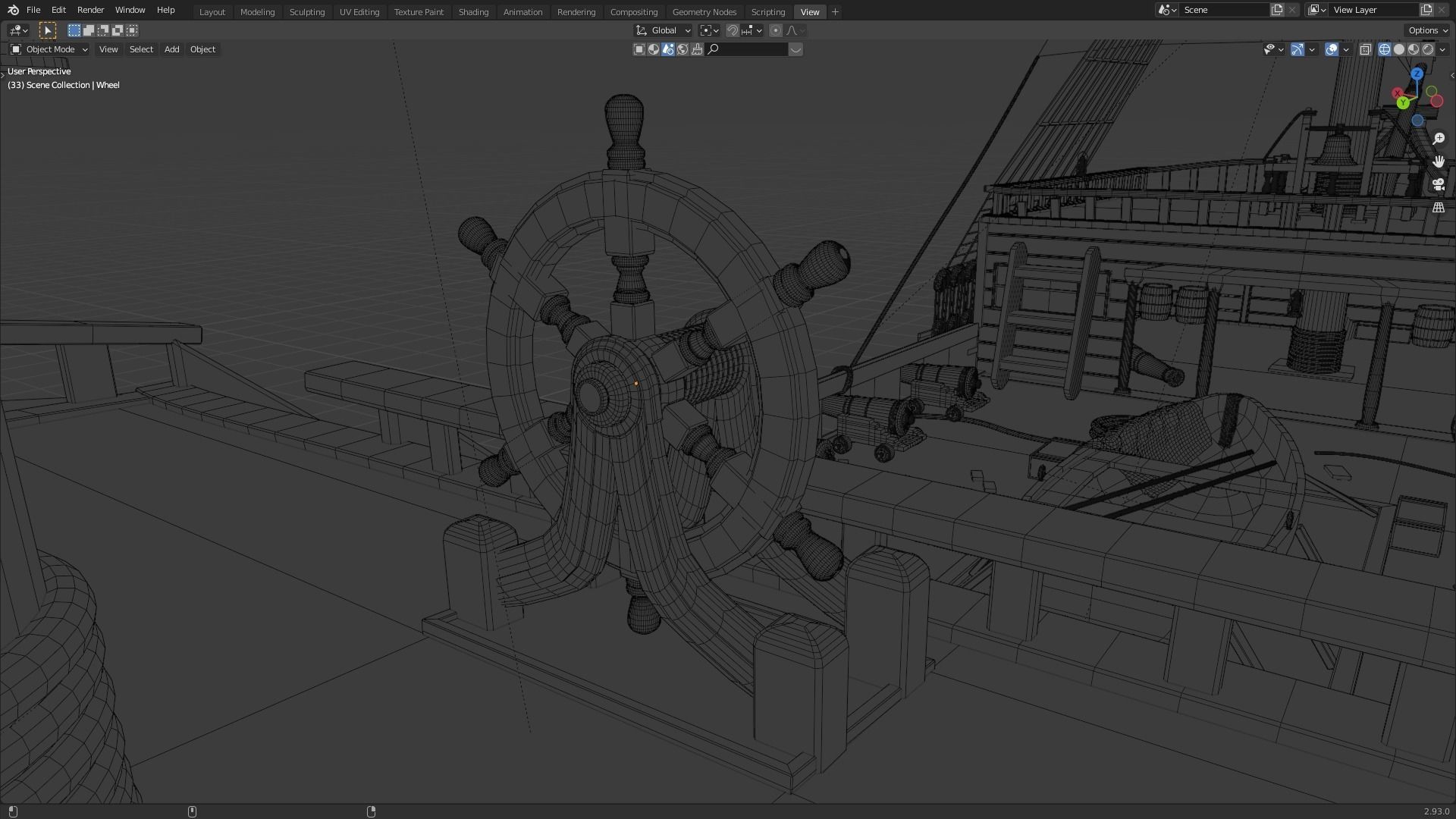Open the Render menu
1456x819 pixels.
pos(90,10)
